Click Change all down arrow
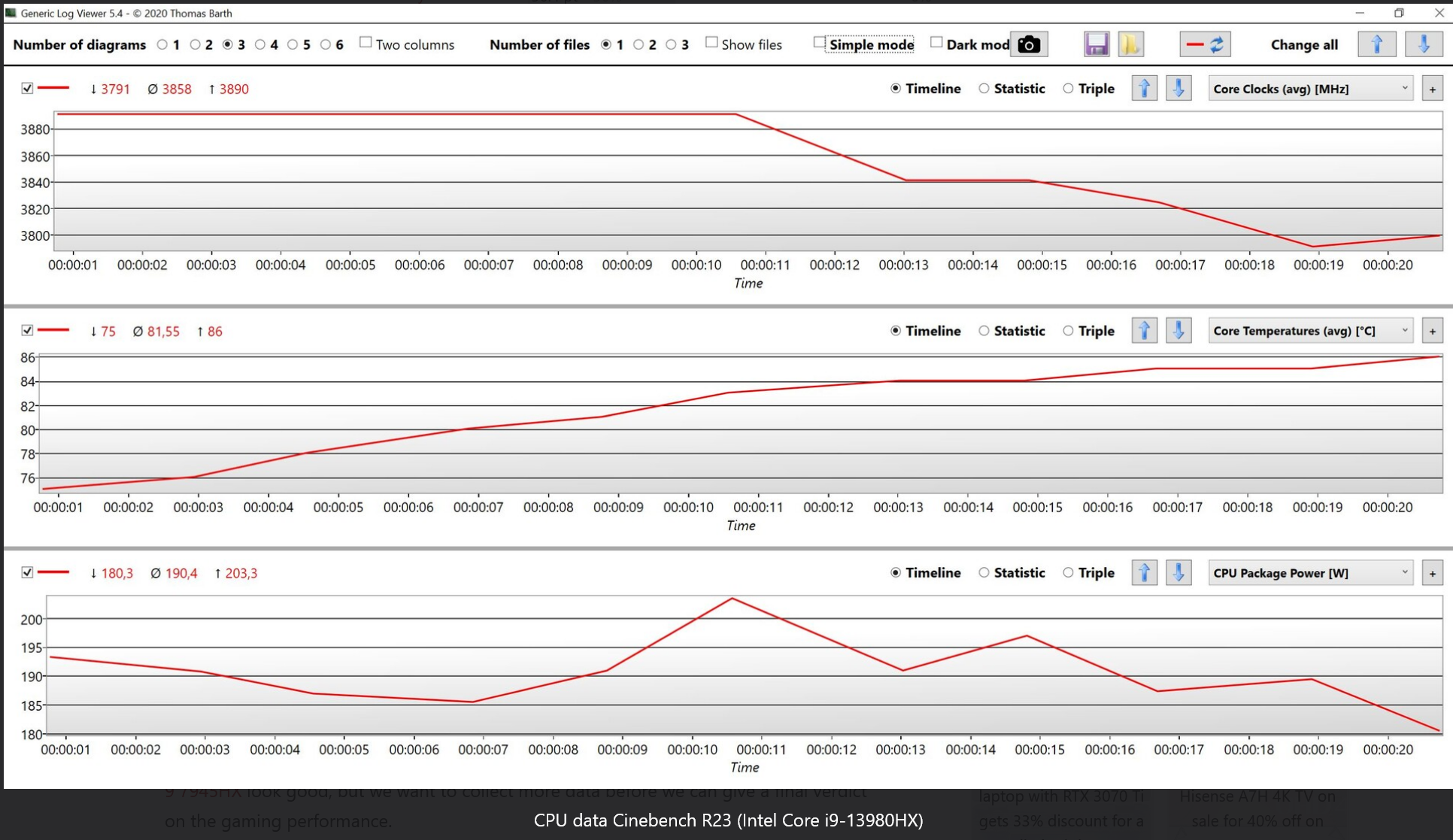Viewport: 1453px width, 840px height. (1423, 44)
